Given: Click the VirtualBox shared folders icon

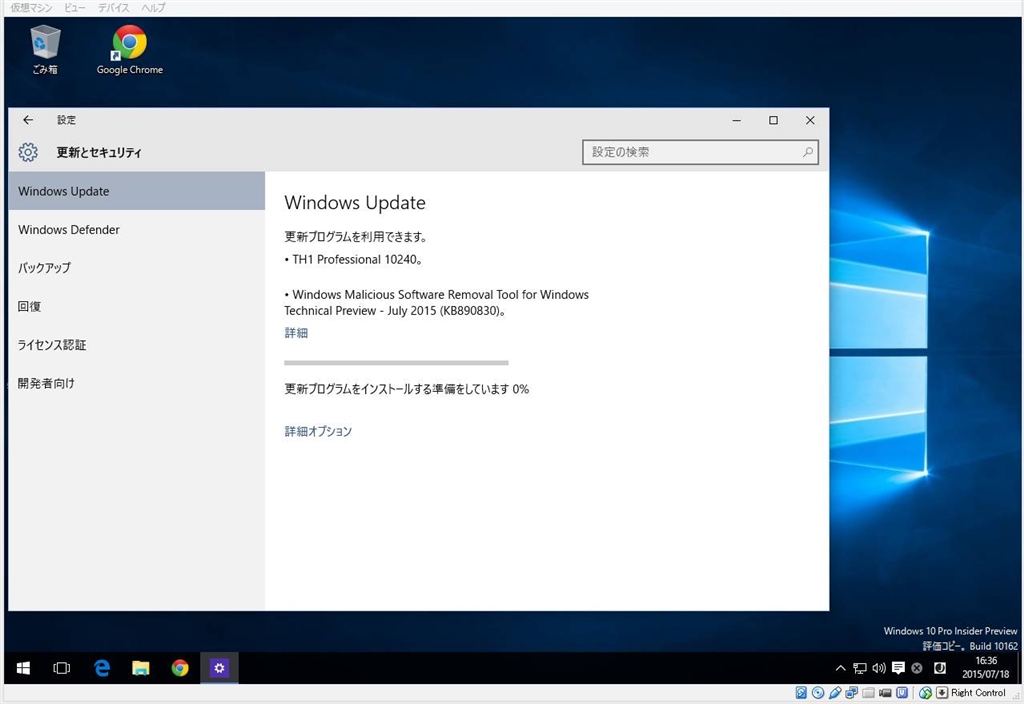Looking at the screenshot, I should [x=869, y=693].
